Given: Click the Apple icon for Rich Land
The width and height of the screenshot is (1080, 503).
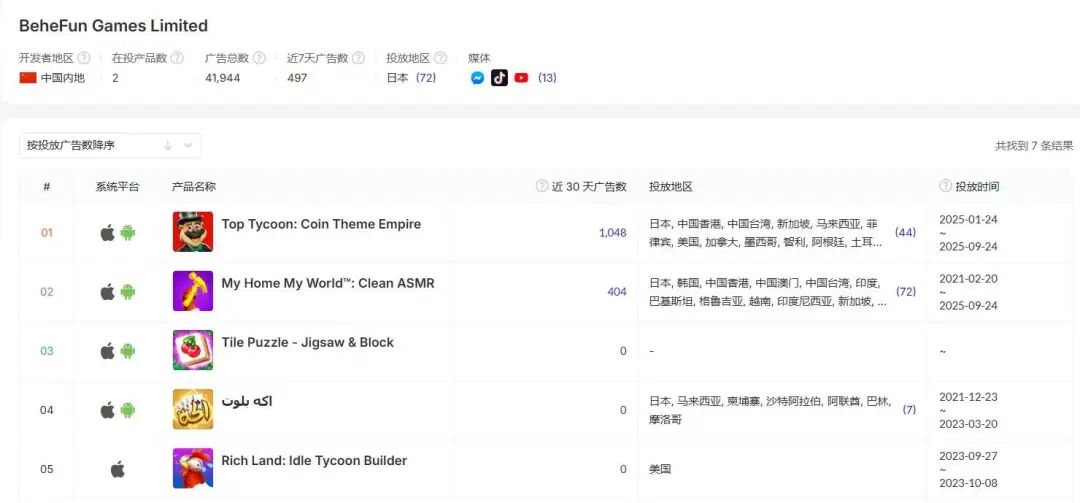Looking at the screenshot, I should [x=117, y=469].
